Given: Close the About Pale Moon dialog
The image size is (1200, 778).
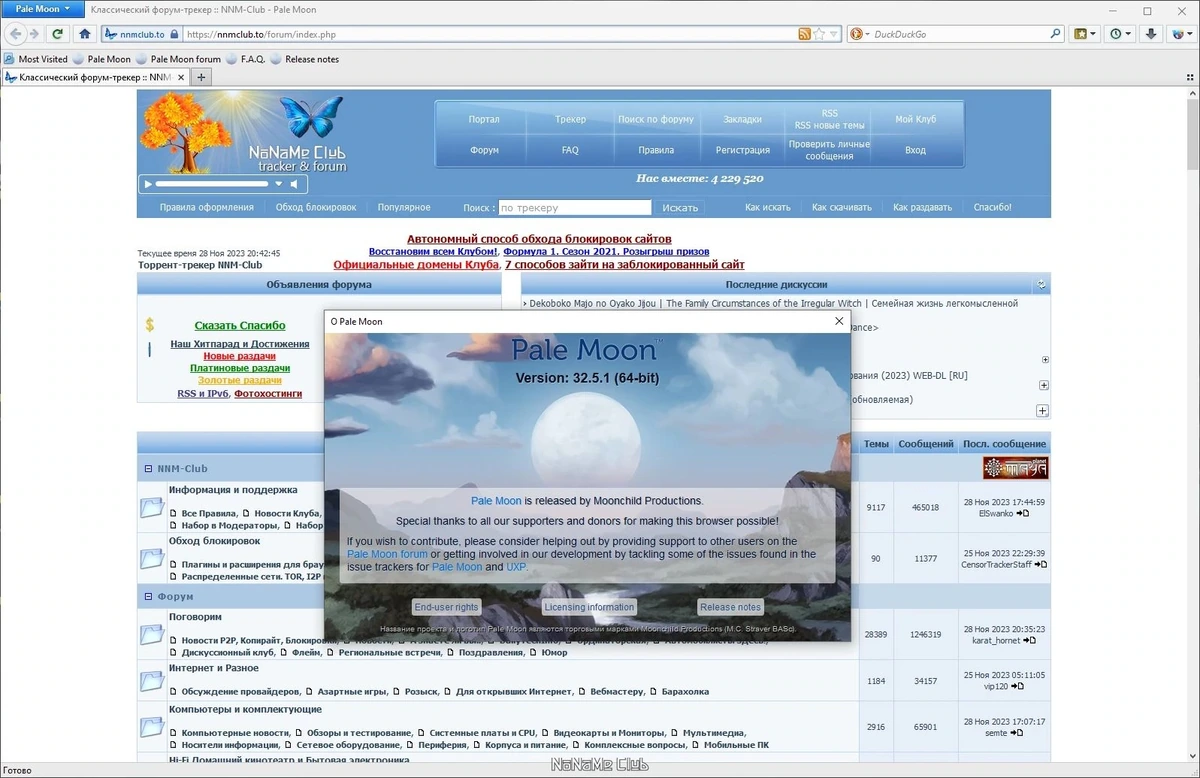Looking at the screenshot, I should [x=839, y=321].
